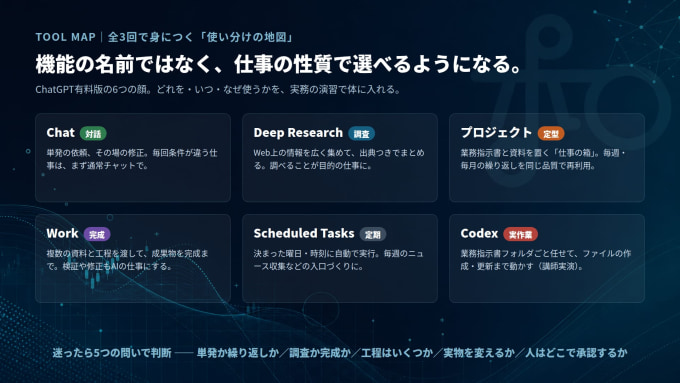Click the Scheduled Tasks card title
The width and height of the screenshot is (680, 383).
click(304, 233)
